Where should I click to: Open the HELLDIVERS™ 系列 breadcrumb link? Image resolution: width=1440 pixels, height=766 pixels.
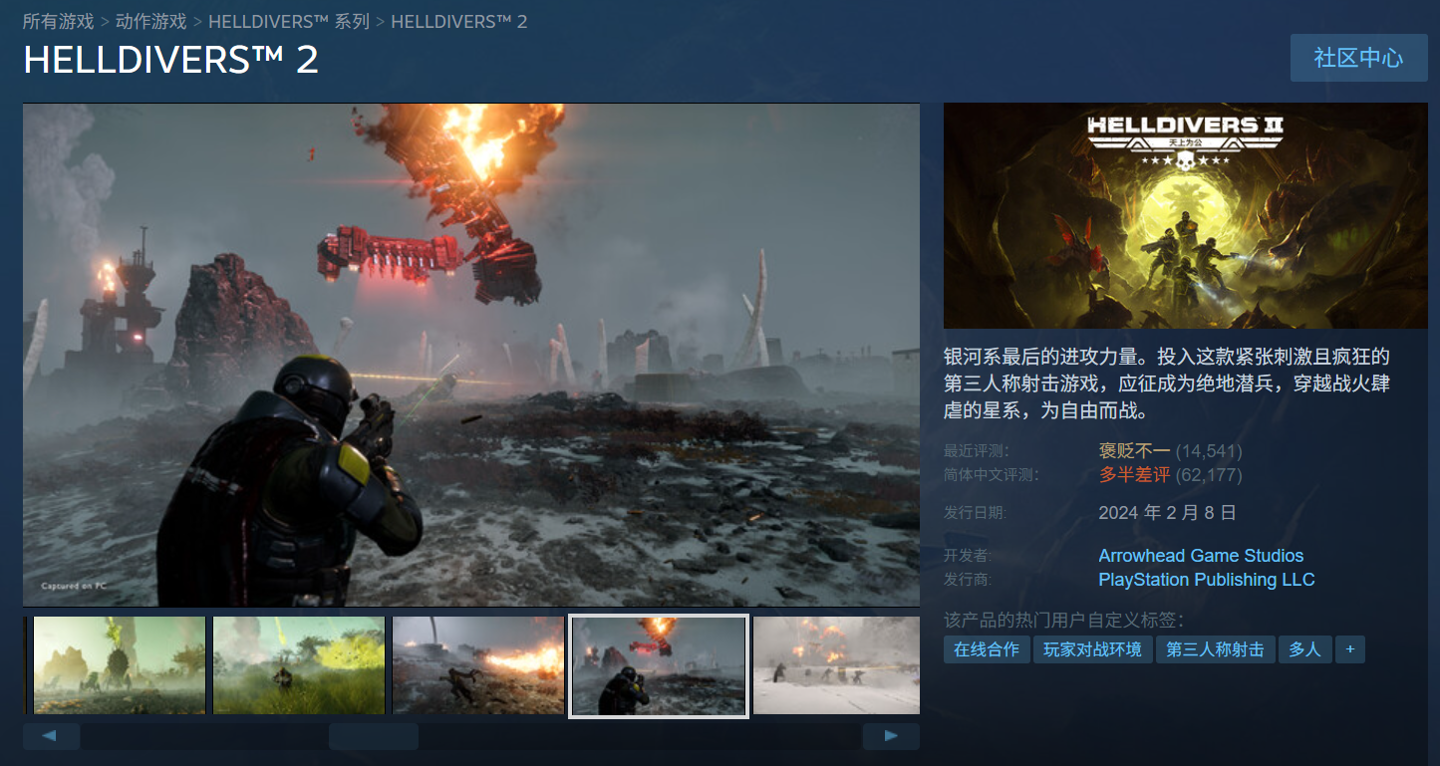[x=289, y=21]
